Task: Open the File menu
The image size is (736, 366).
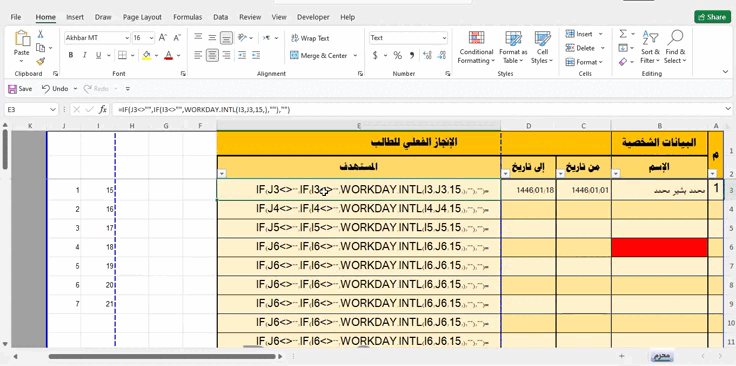Action: (15, 17)
